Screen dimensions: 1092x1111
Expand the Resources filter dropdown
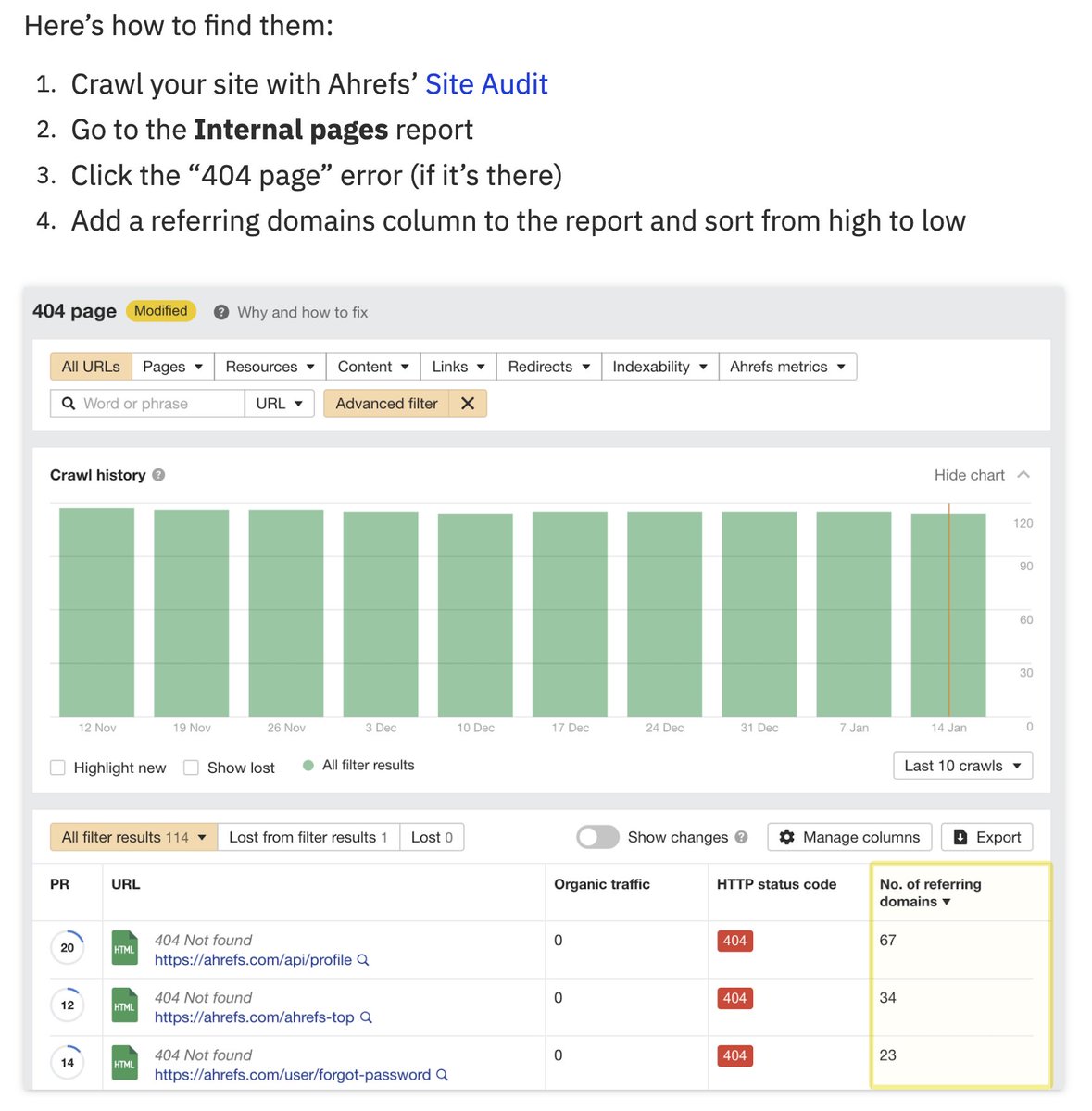coord(270,367)
